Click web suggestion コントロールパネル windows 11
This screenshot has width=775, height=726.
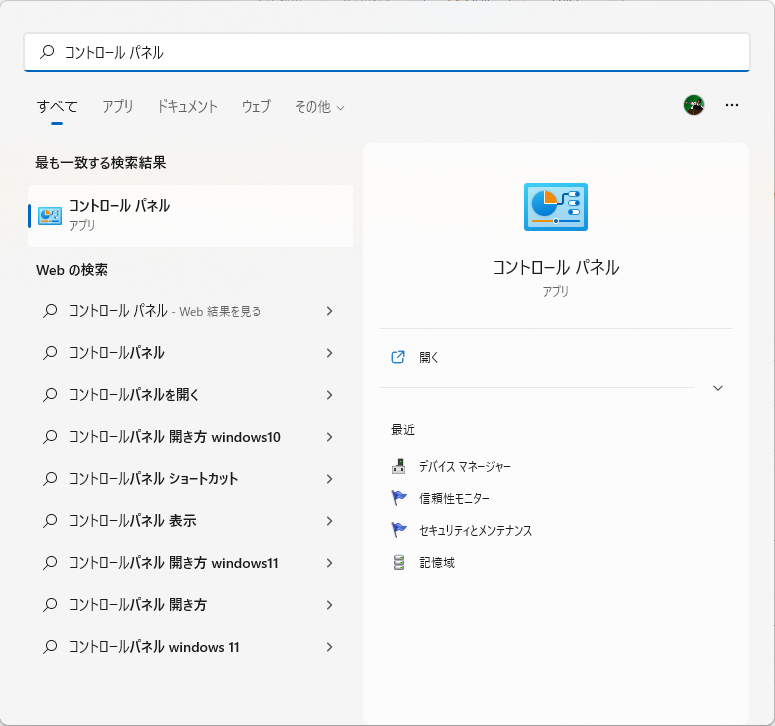(x=154, y=647)
